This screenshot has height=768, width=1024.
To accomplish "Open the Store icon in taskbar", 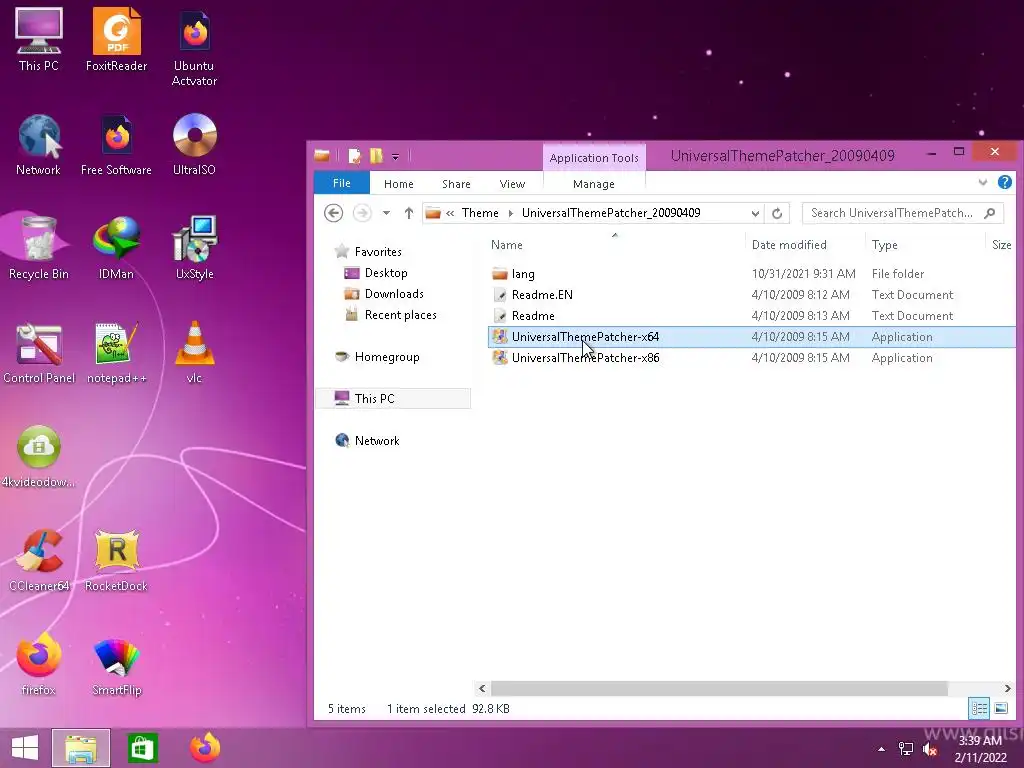I will (x=142, y=748).
